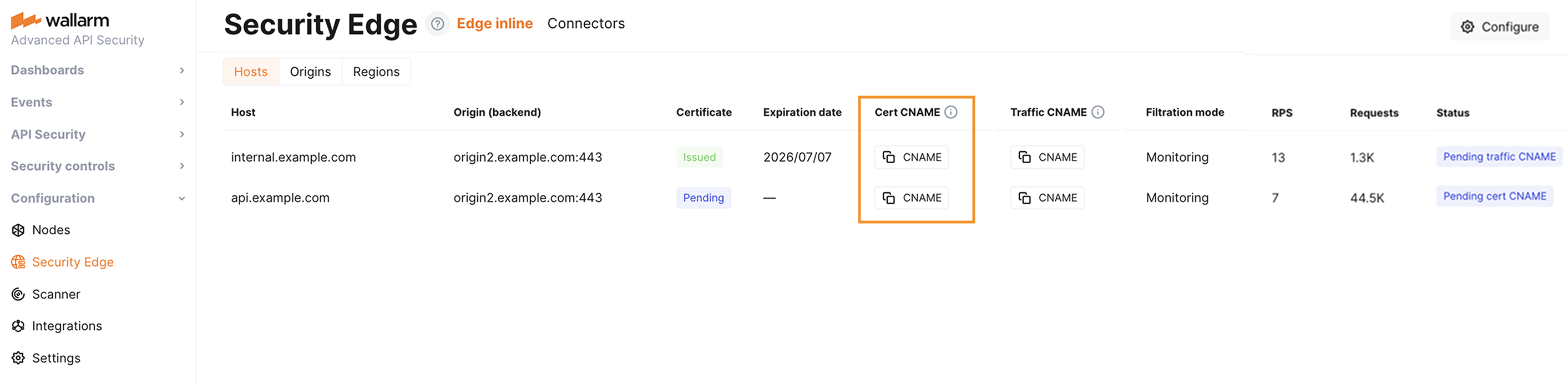Click expiration date 2026/07/07
Viewport: 1568px width, 383px height.
tap(797, 157)
